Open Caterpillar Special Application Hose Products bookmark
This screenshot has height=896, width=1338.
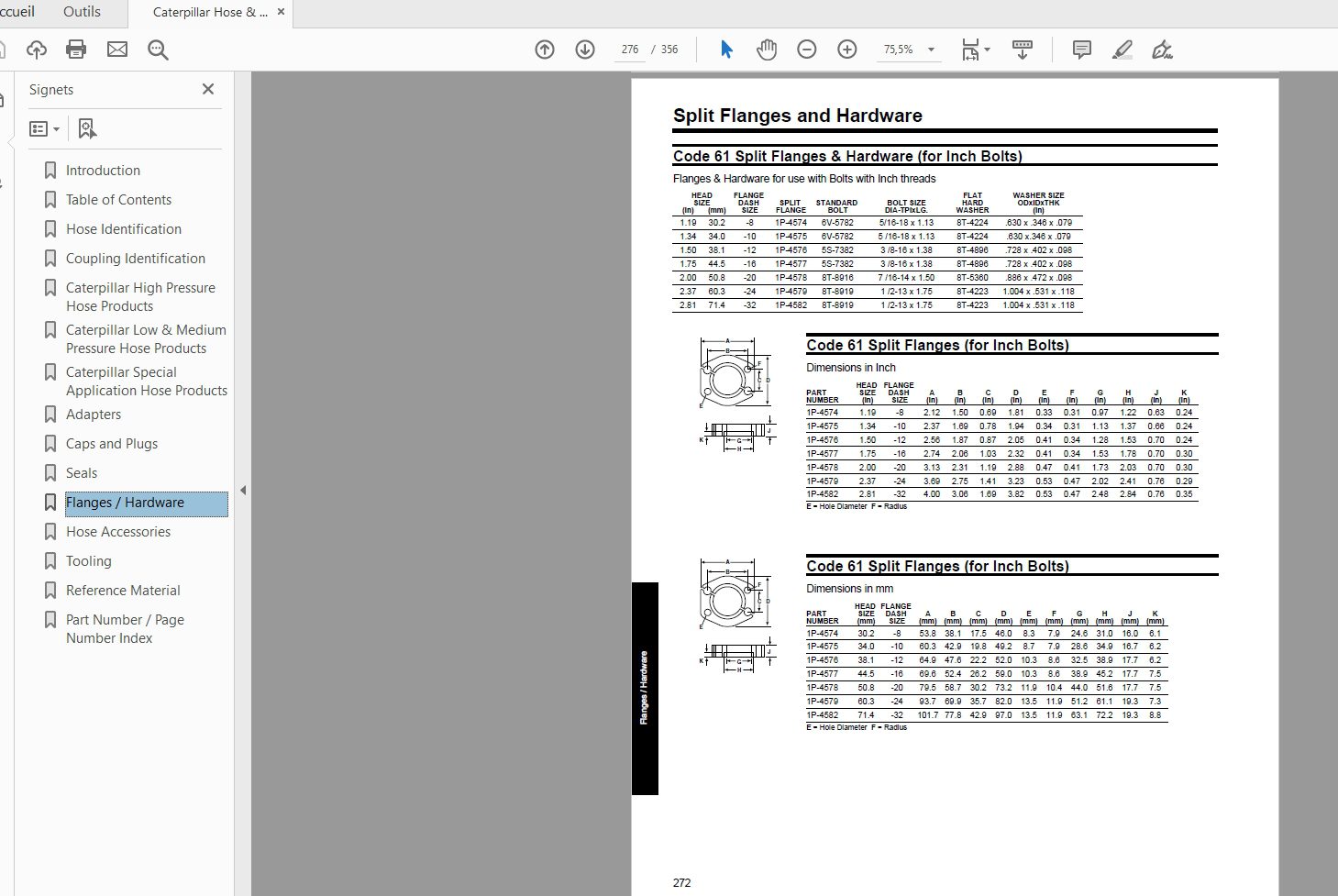click(x=147, y=382)
